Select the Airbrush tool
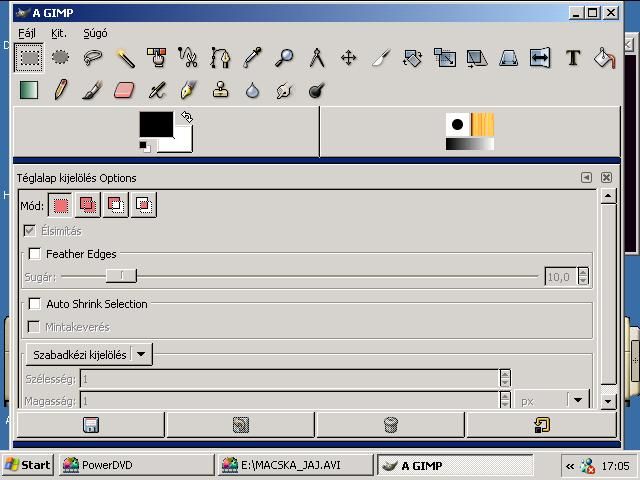This screenshot has width=640, height=480. [157, 90]
